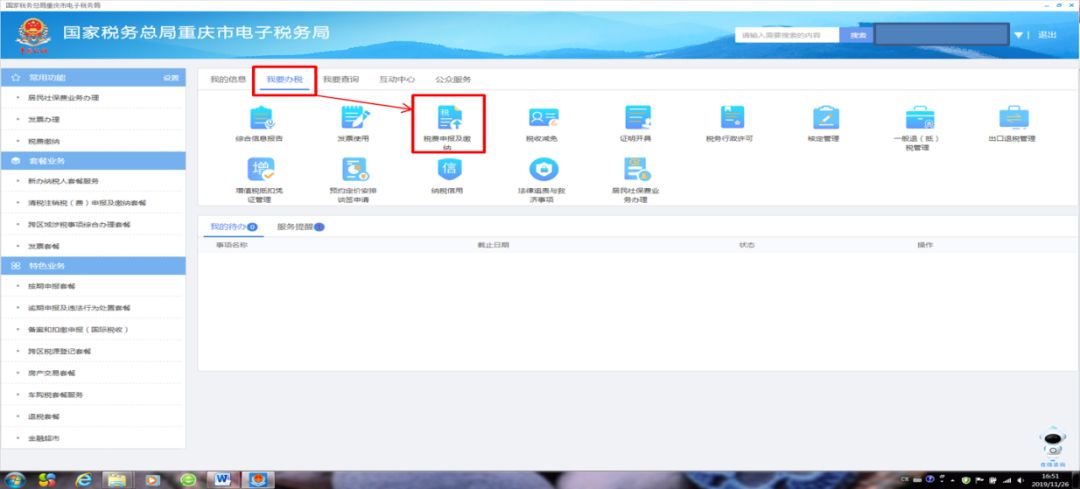Screen dimensions: 1080x489
Task: Open 纳税信用 icon
Action: coord(447,170)
